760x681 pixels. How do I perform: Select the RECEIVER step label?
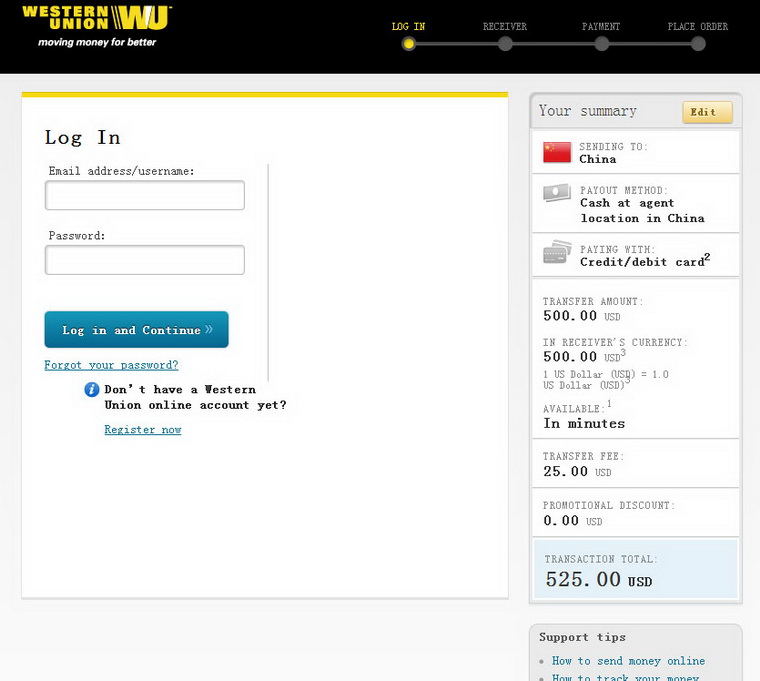[505, 27]
